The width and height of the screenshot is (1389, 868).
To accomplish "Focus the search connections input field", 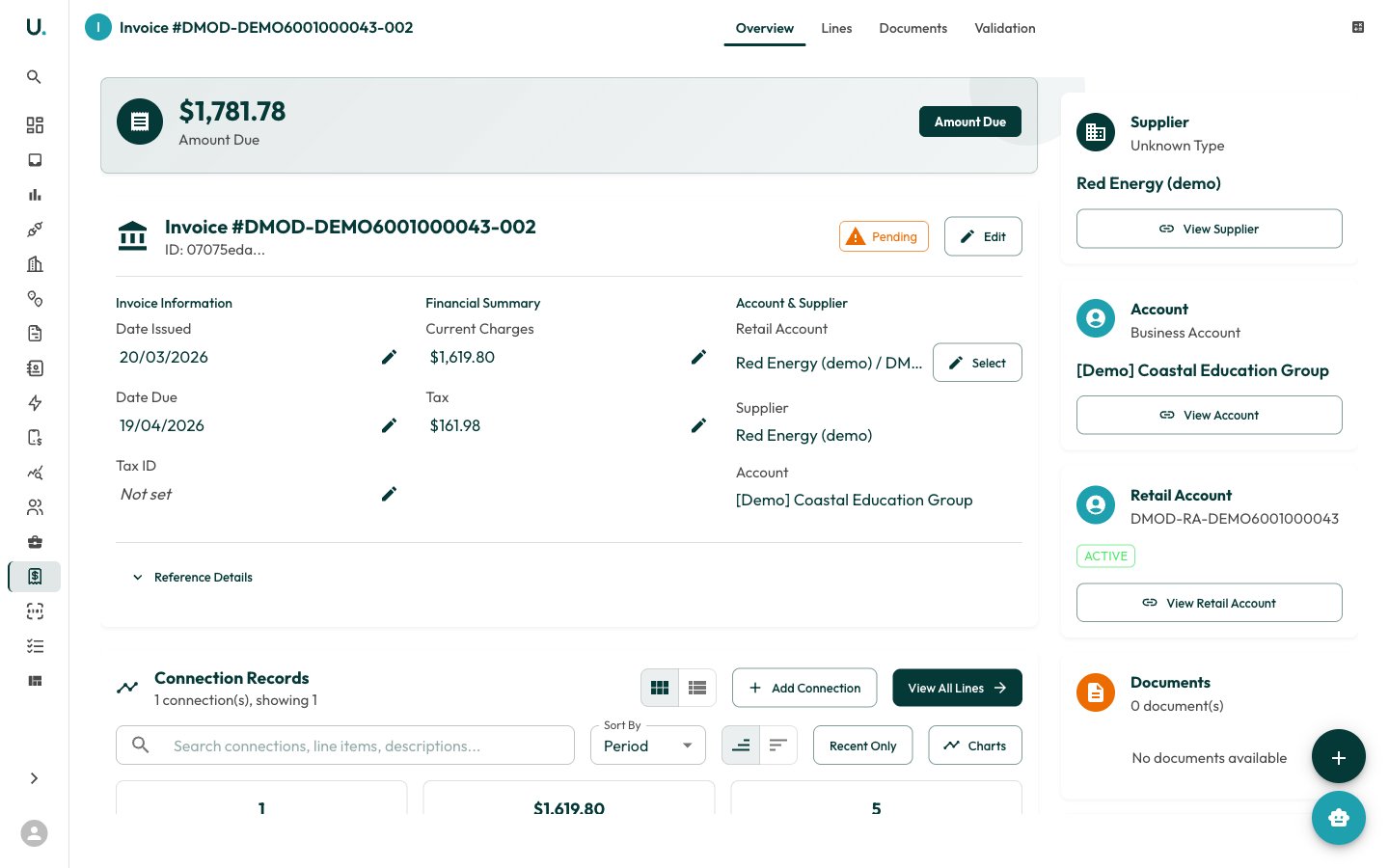I will (x=345, y=746).
